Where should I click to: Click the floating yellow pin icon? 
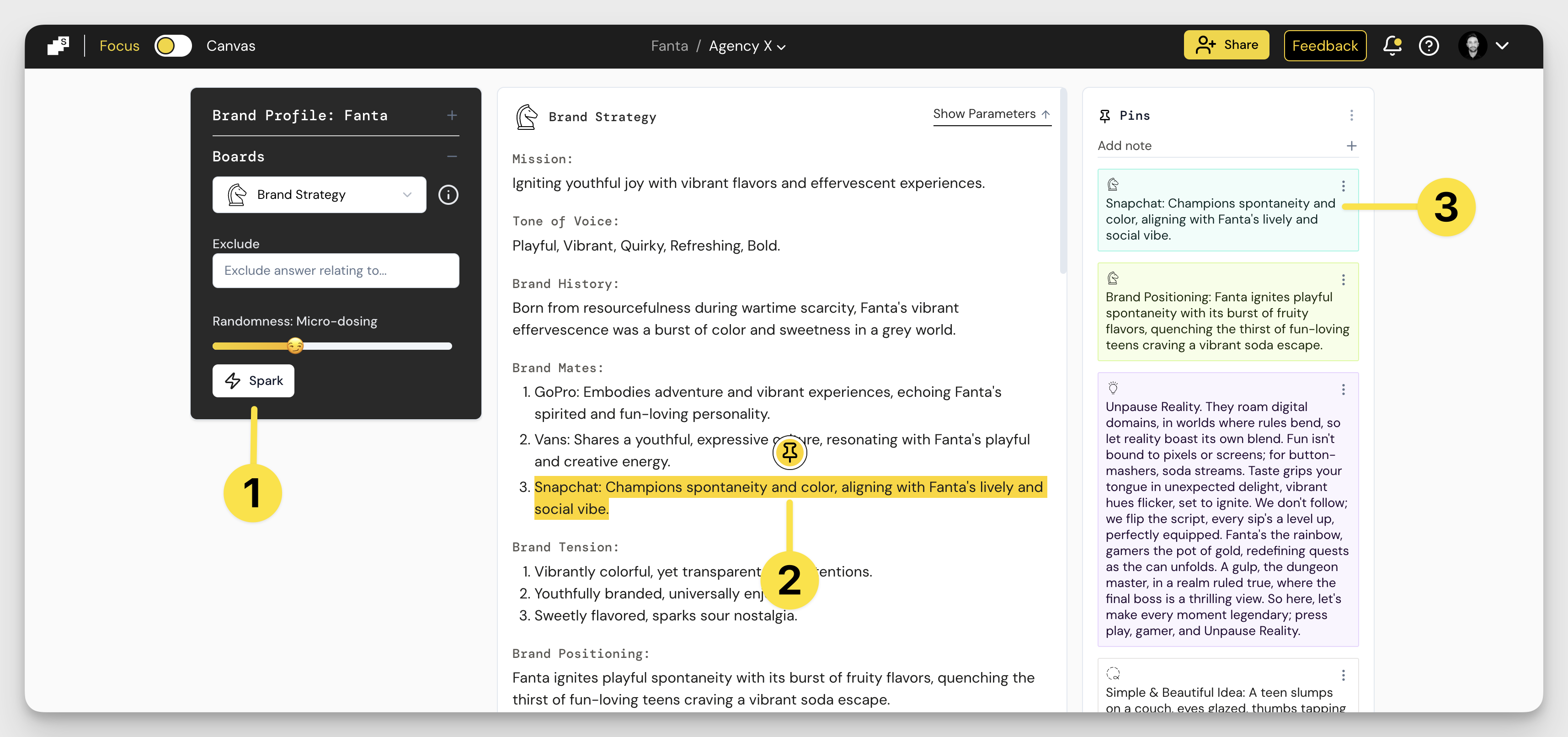[789, 452]
